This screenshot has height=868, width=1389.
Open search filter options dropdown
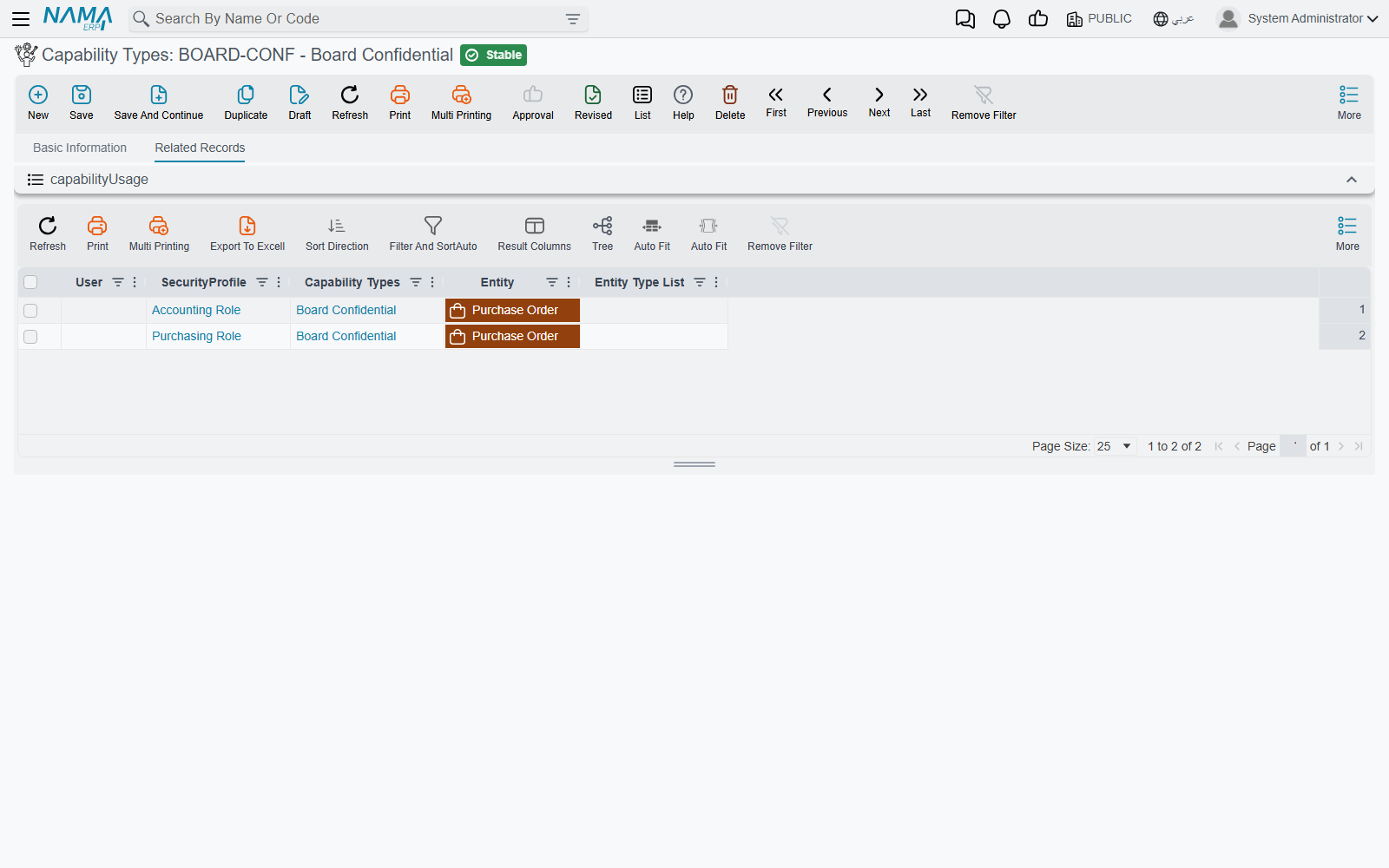click(573, 19)
